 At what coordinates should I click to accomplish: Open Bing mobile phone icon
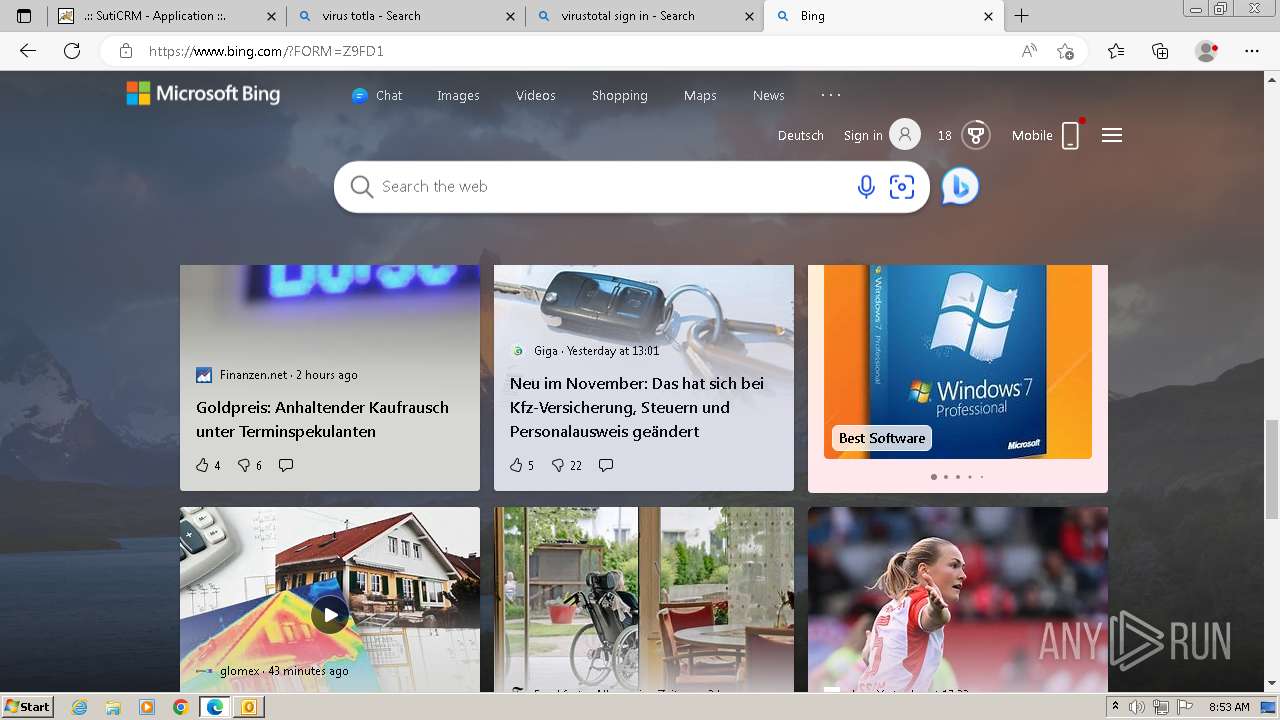click(x=1070, y=135)
